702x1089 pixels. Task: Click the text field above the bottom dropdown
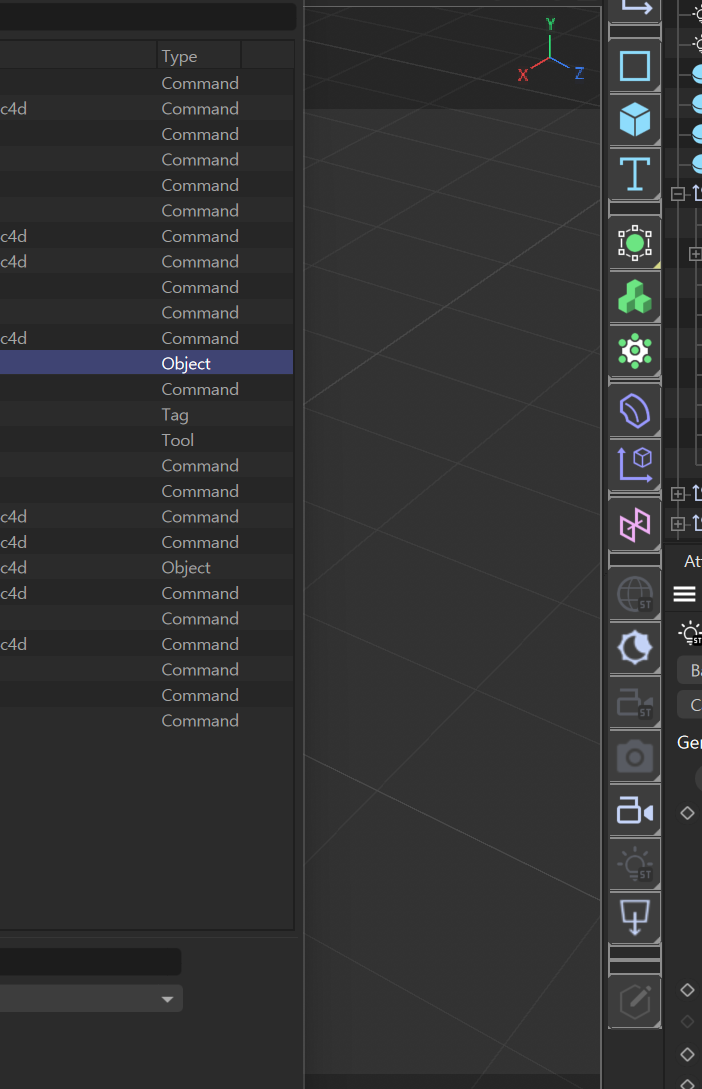[x=90, y=962]
